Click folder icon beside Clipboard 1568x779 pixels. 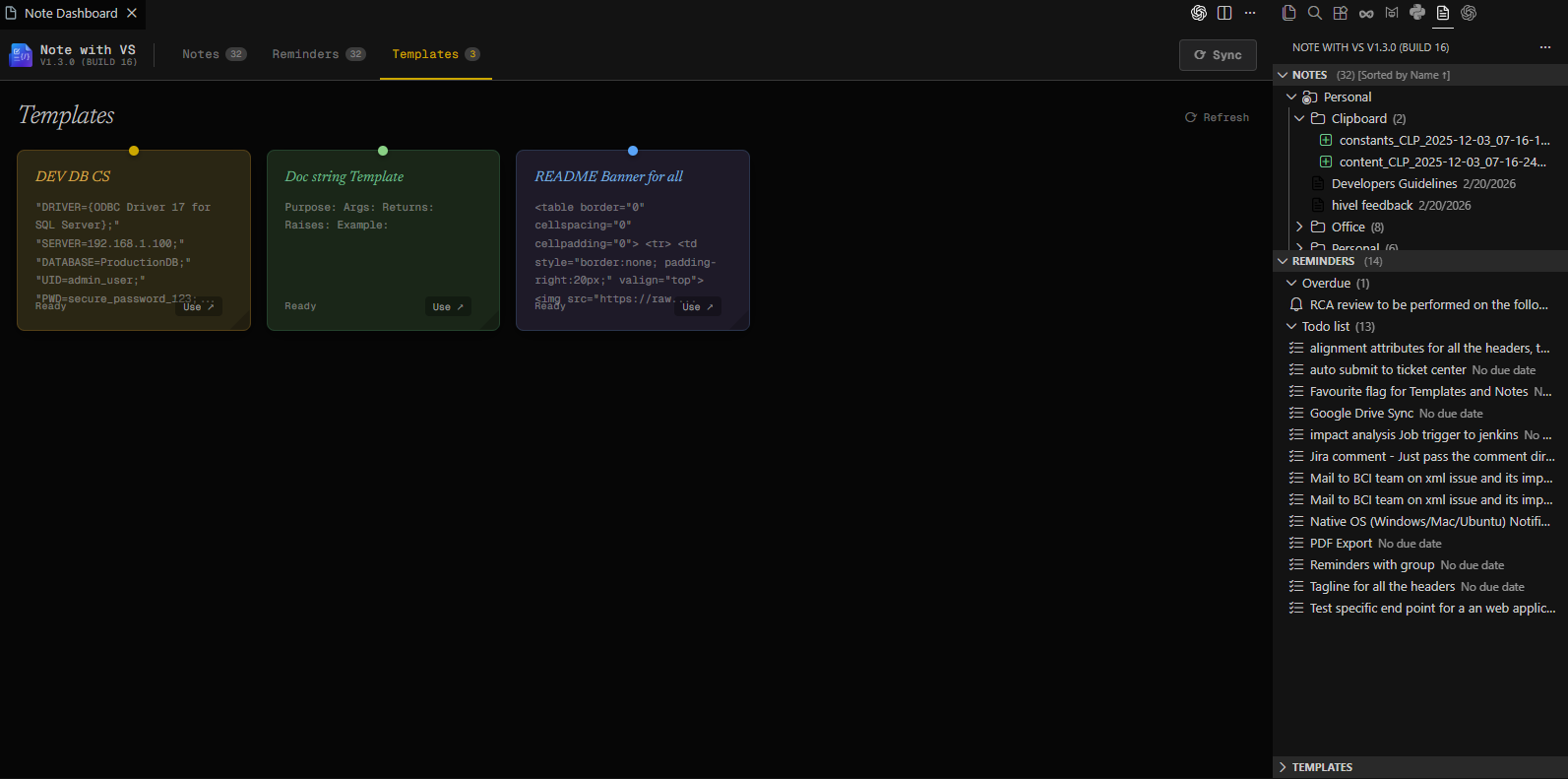pos(1318,118)
